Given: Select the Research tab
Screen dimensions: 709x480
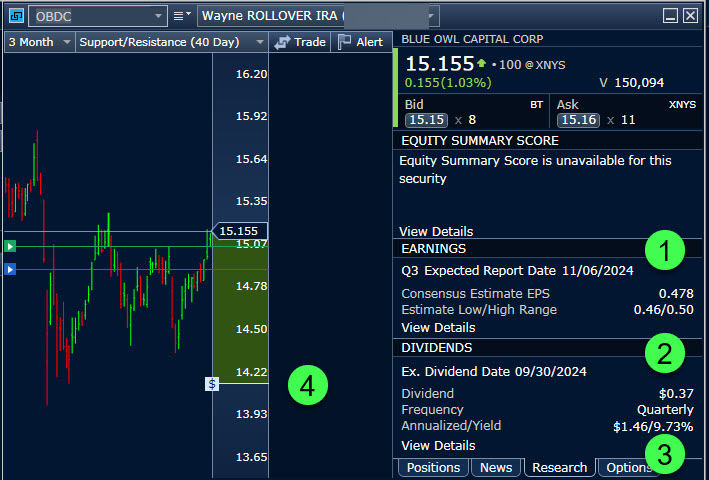Looking at the screenshot, I should (559, 468).
